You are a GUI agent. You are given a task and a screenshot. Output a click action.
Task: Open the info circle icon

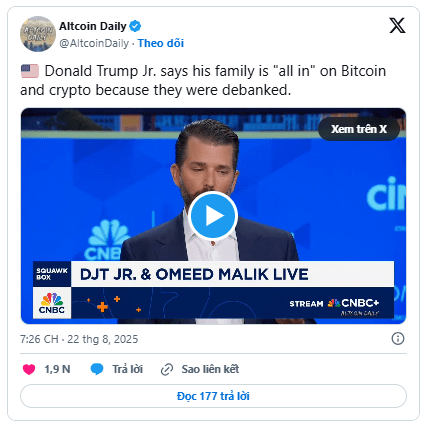[x=398, y=339]
